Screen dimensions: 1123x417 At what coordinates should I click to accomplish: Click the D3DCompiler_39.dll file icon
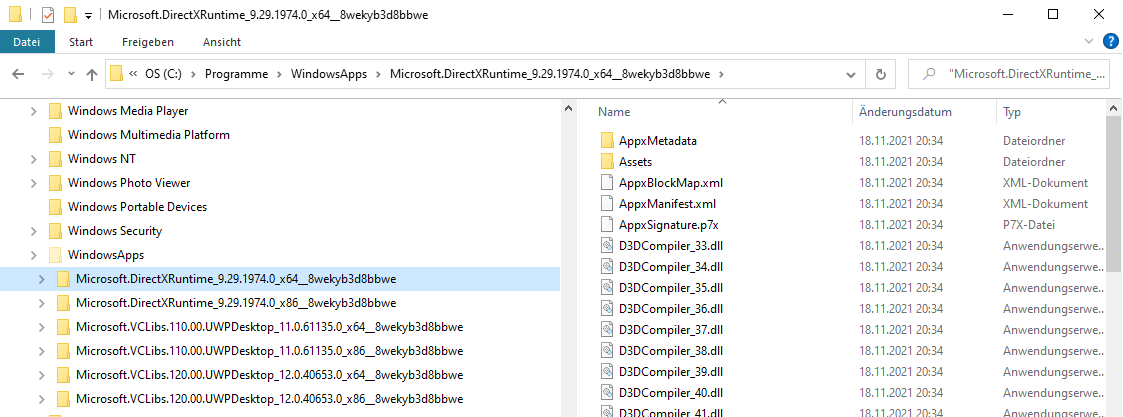(607, 372)
